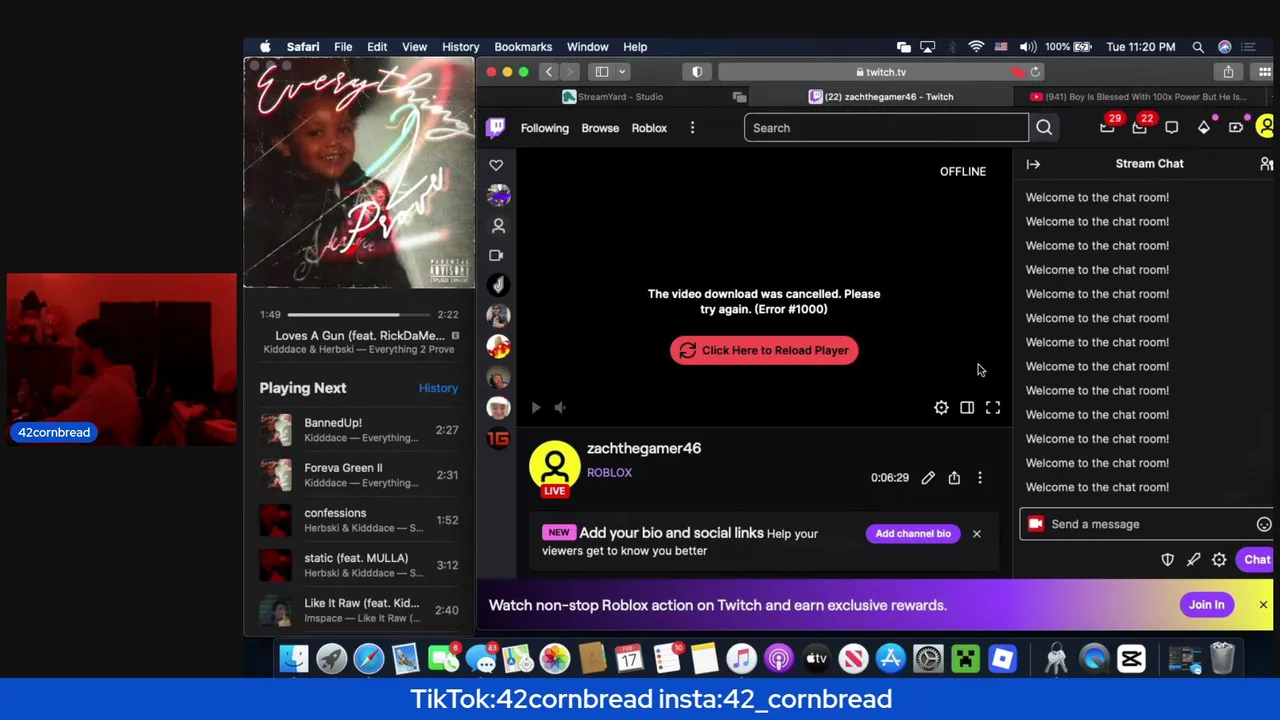
Task: Click the ROBLOX category link
Action: [x=609, y=473]
